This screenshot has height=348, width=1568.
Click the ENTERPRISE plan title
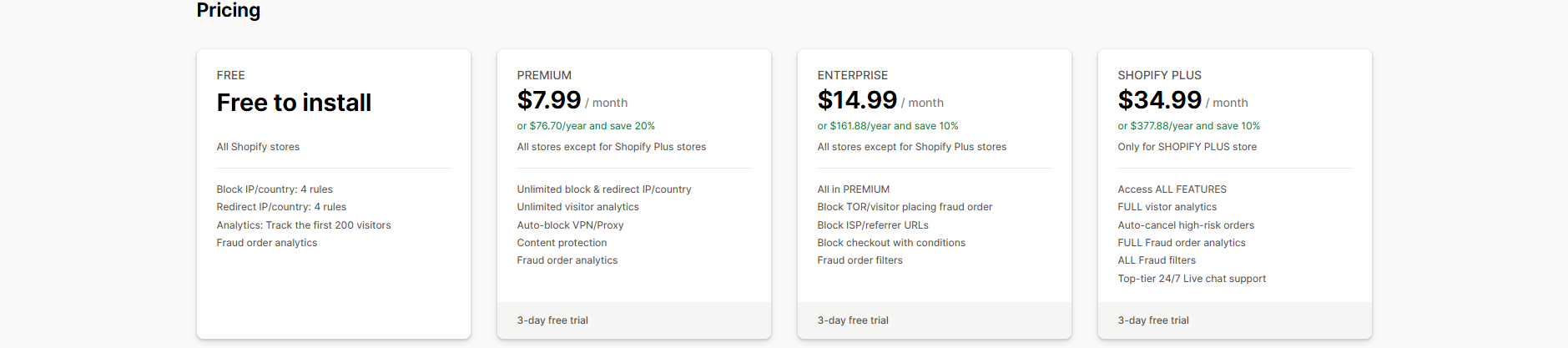[853, 75]
